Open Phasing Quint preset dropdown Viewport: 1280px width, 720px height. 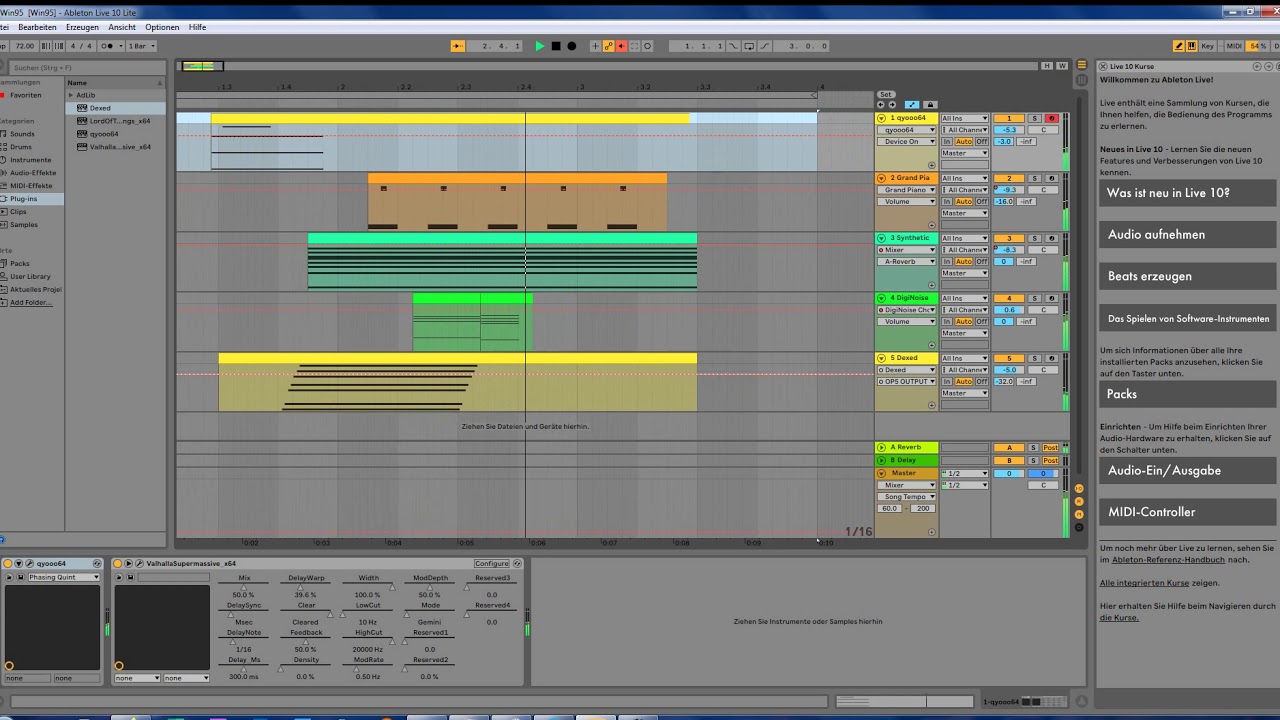pos(64,577)
